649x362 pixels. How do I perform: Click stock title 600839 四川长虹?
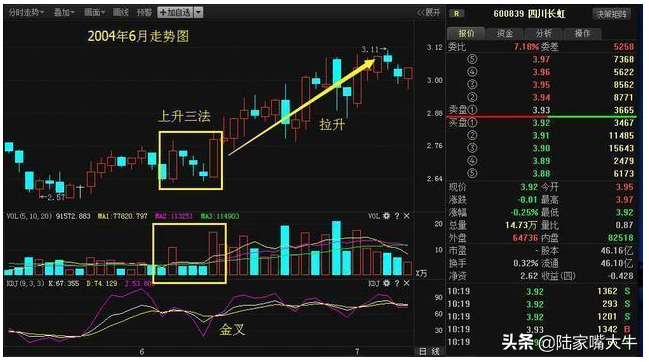click(529, 14)
